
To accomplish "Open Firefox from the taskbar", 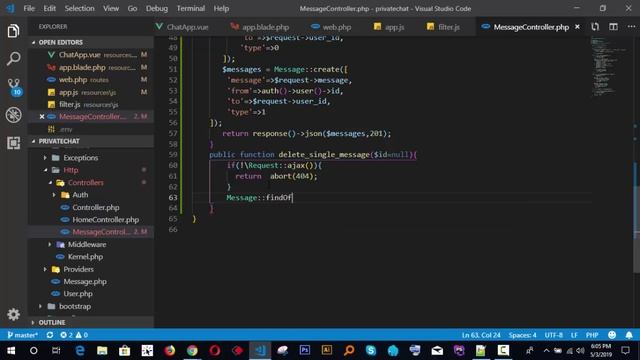I will (x=170, y=351).
